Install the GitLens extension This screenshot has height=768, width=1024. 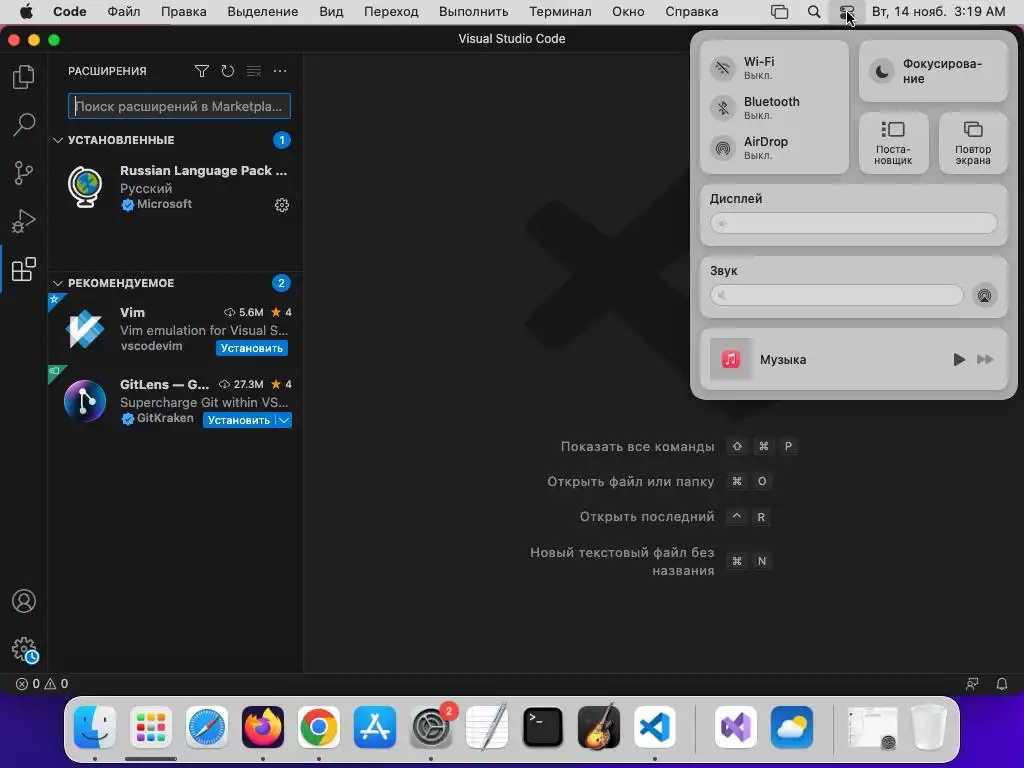[238, 420]
